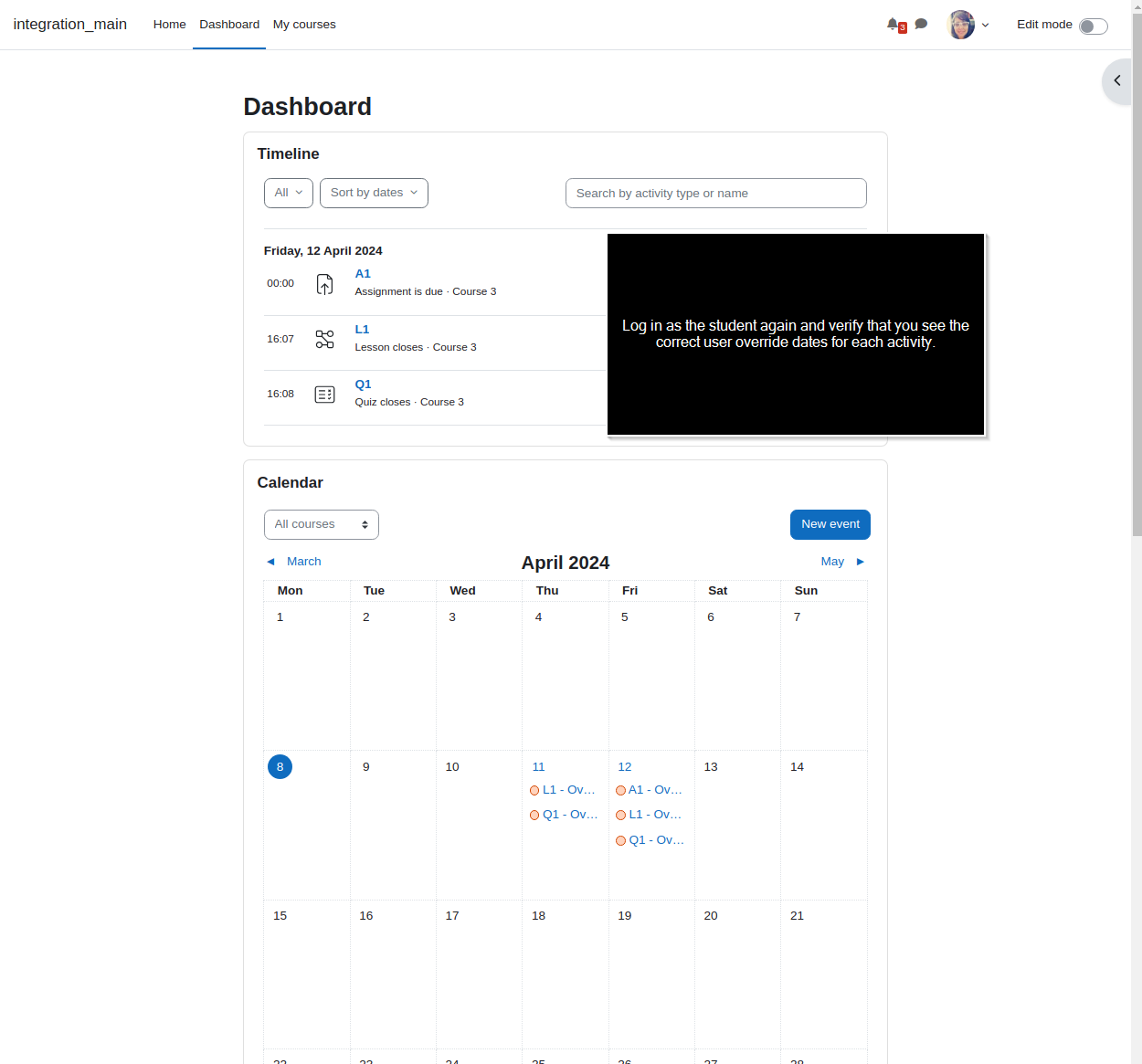Open the My courses tab
Viewport: 1142px width, 1064px height.
click(304, 25)
